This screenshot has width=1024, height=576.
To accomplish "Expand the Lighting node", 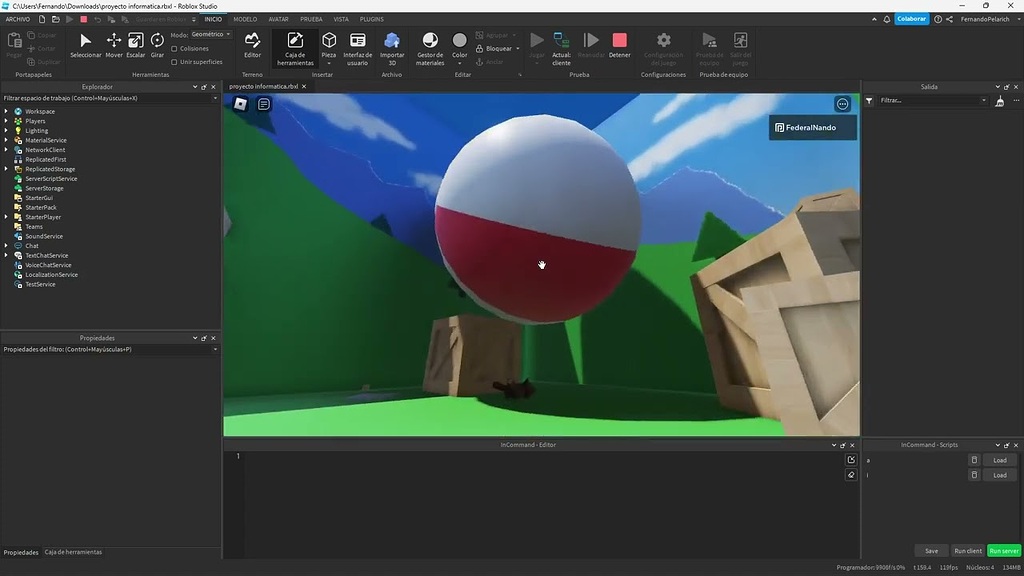I will tap(7, 131).
